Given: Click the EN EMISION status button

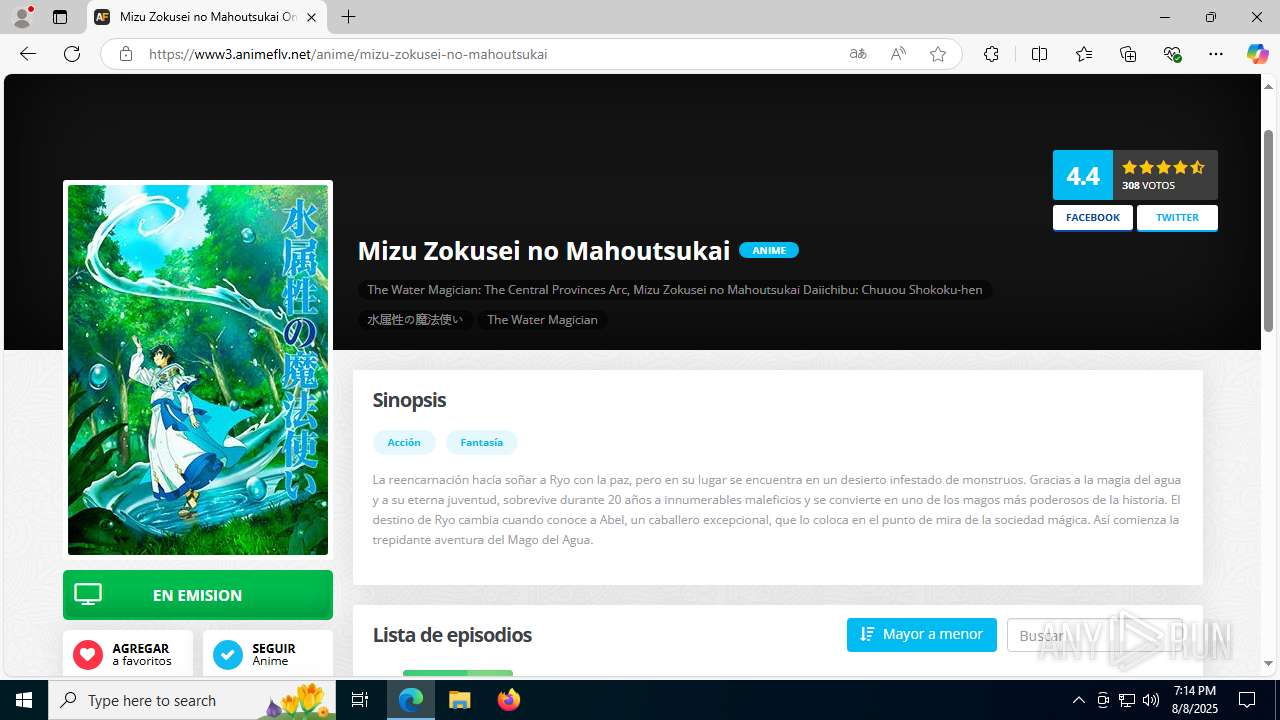Looking at the screenshot, I should click(198, 595).
